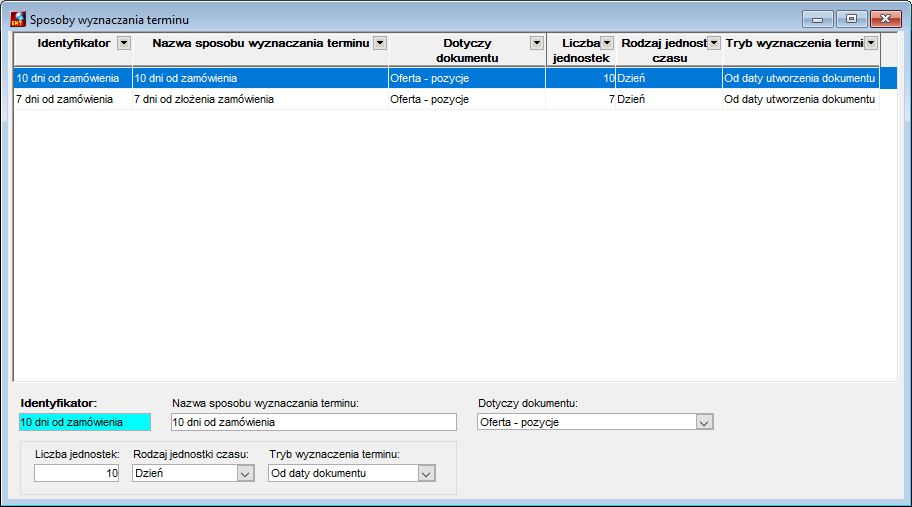This screenshot has width=912, height=507.
Task: Open the Rodzaj jednostki czasu column filter arrow
Action: tap(714, 43)
